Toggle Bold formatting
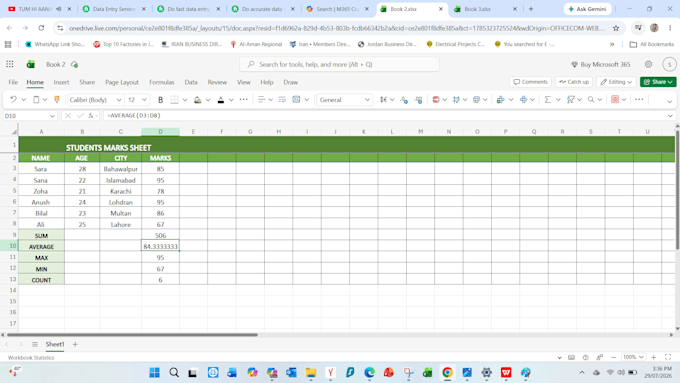The width and height of the screenshot is (680, 383). [160, 100]
